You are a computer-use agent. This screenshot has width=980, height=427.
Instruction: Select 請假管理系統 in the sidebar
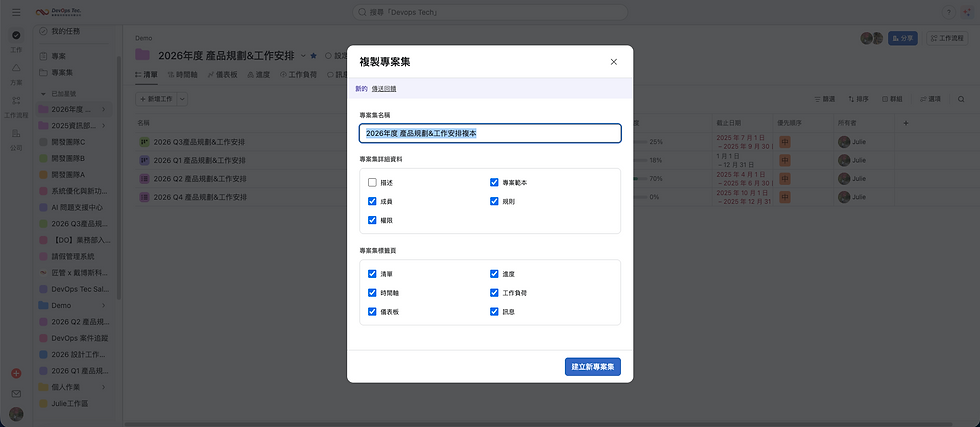(74, 256)
